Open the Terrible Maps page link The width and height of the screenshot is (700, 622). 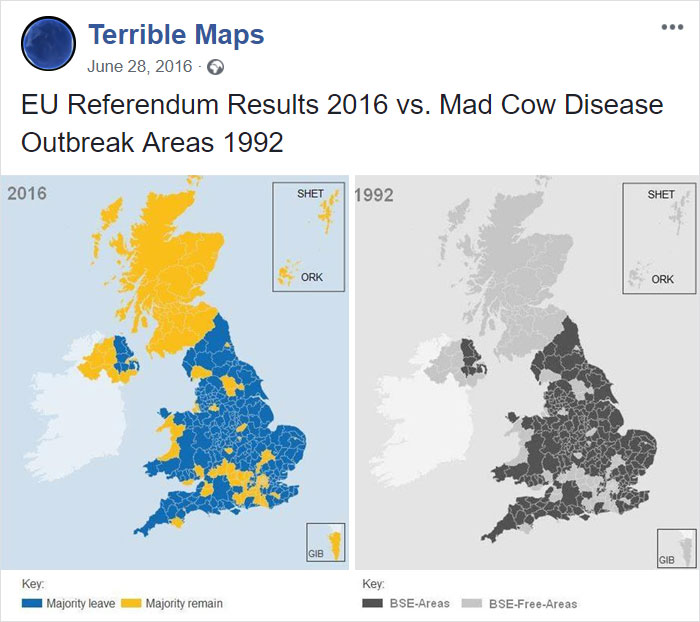click(176, 35)
